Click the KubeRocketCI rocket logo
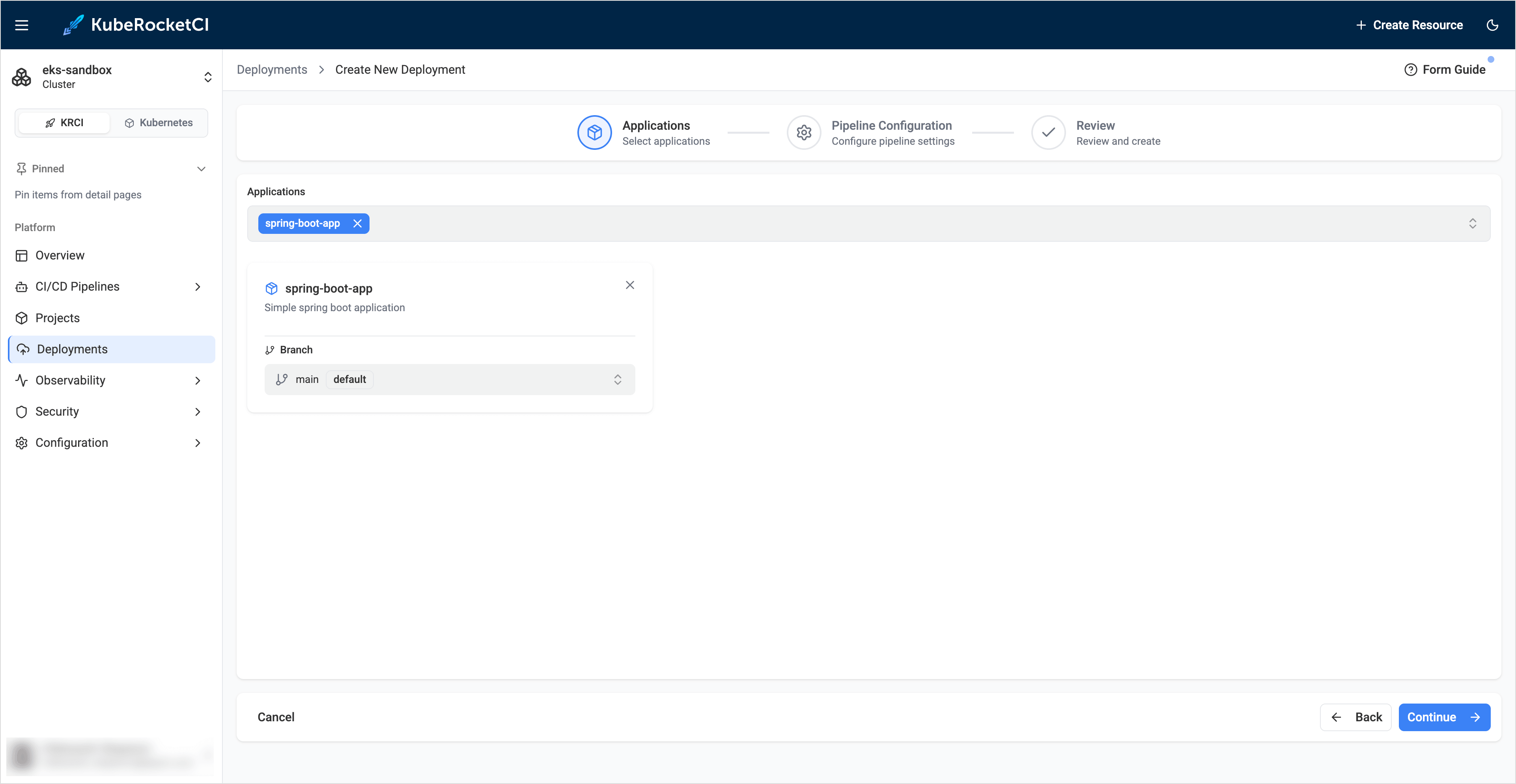1516x784 pixels. [74, 25]
